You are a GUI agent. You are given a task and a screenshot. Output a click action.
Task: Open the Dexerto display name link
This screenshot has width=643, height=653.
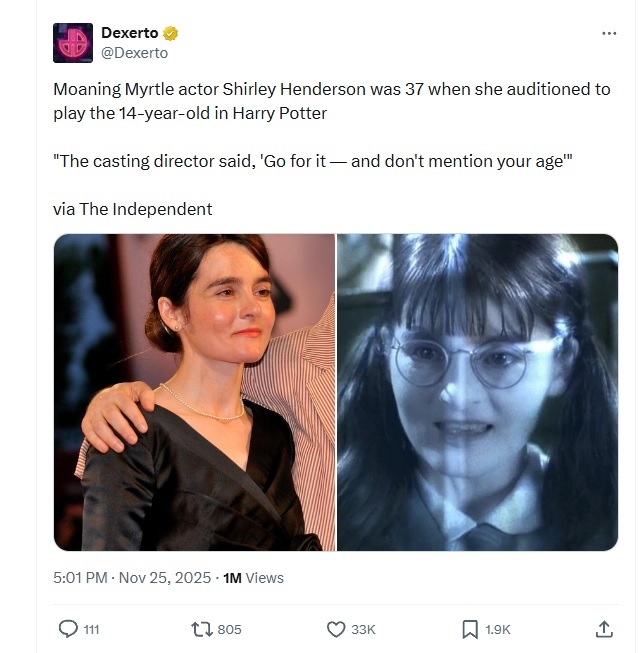tap(130, 33)
